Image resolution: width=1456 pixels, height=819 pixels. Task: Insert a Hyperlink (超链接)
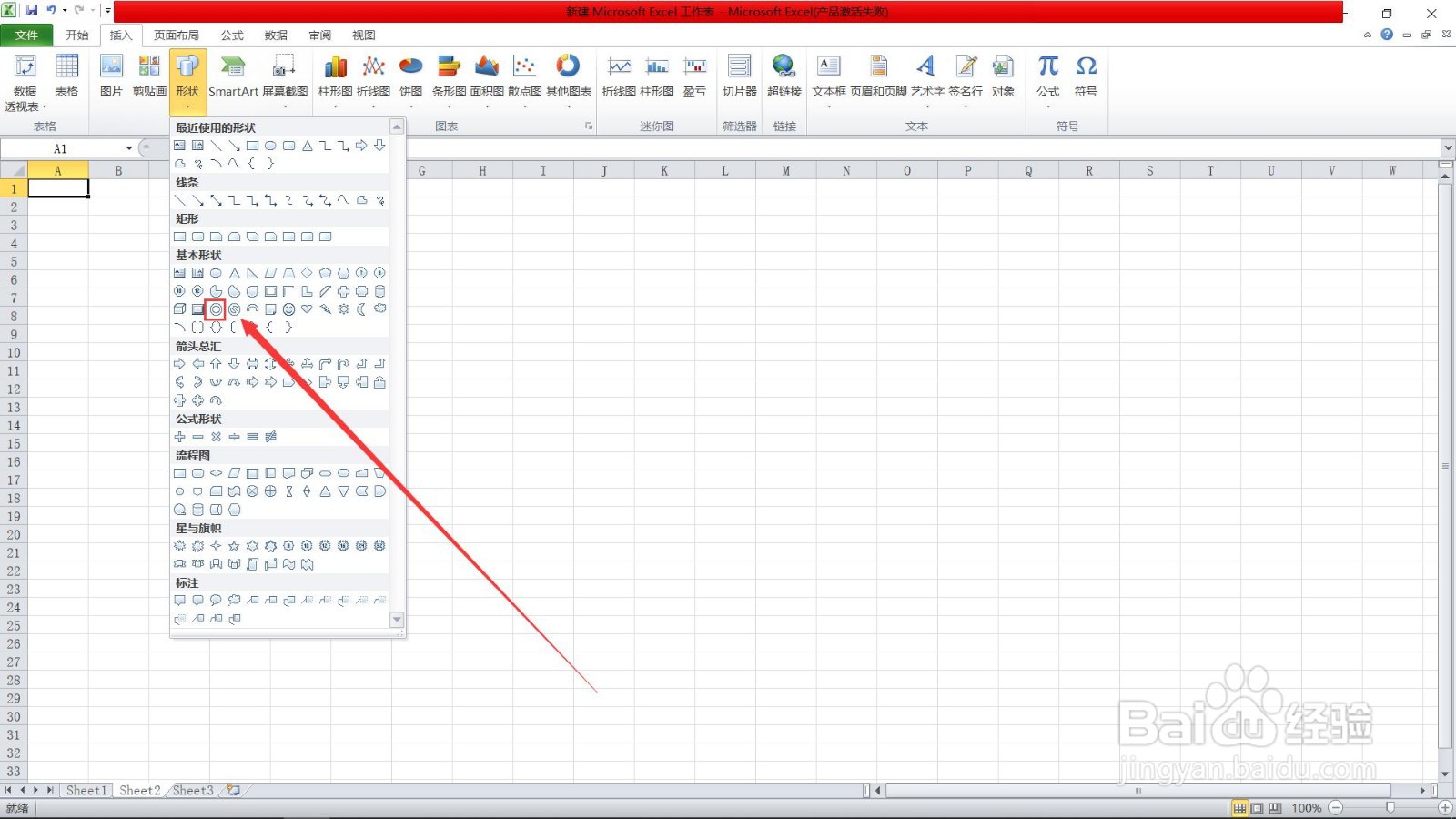[x=784, y=76]
